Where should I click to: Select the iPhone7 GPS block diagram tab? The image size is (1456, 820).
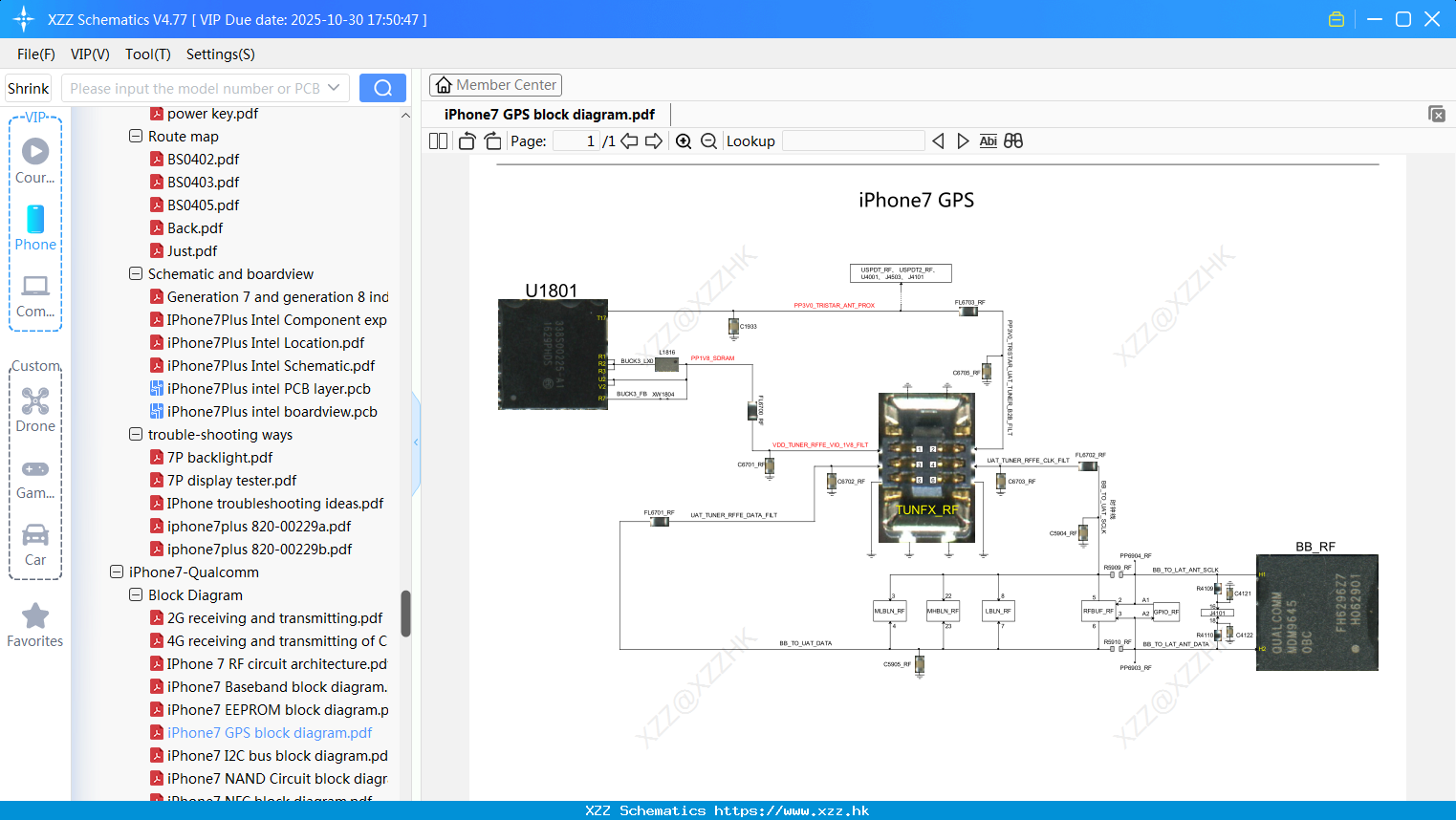point(549,115)
